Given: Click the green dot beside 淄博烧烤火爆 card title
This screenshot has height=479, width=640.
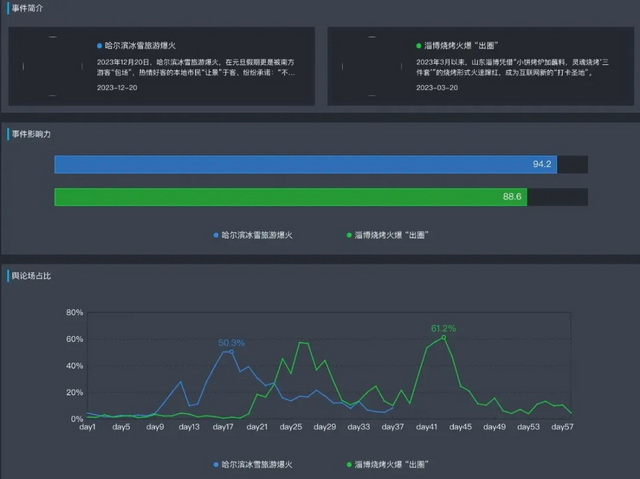Looking at the screenshot, I should 419,46.
